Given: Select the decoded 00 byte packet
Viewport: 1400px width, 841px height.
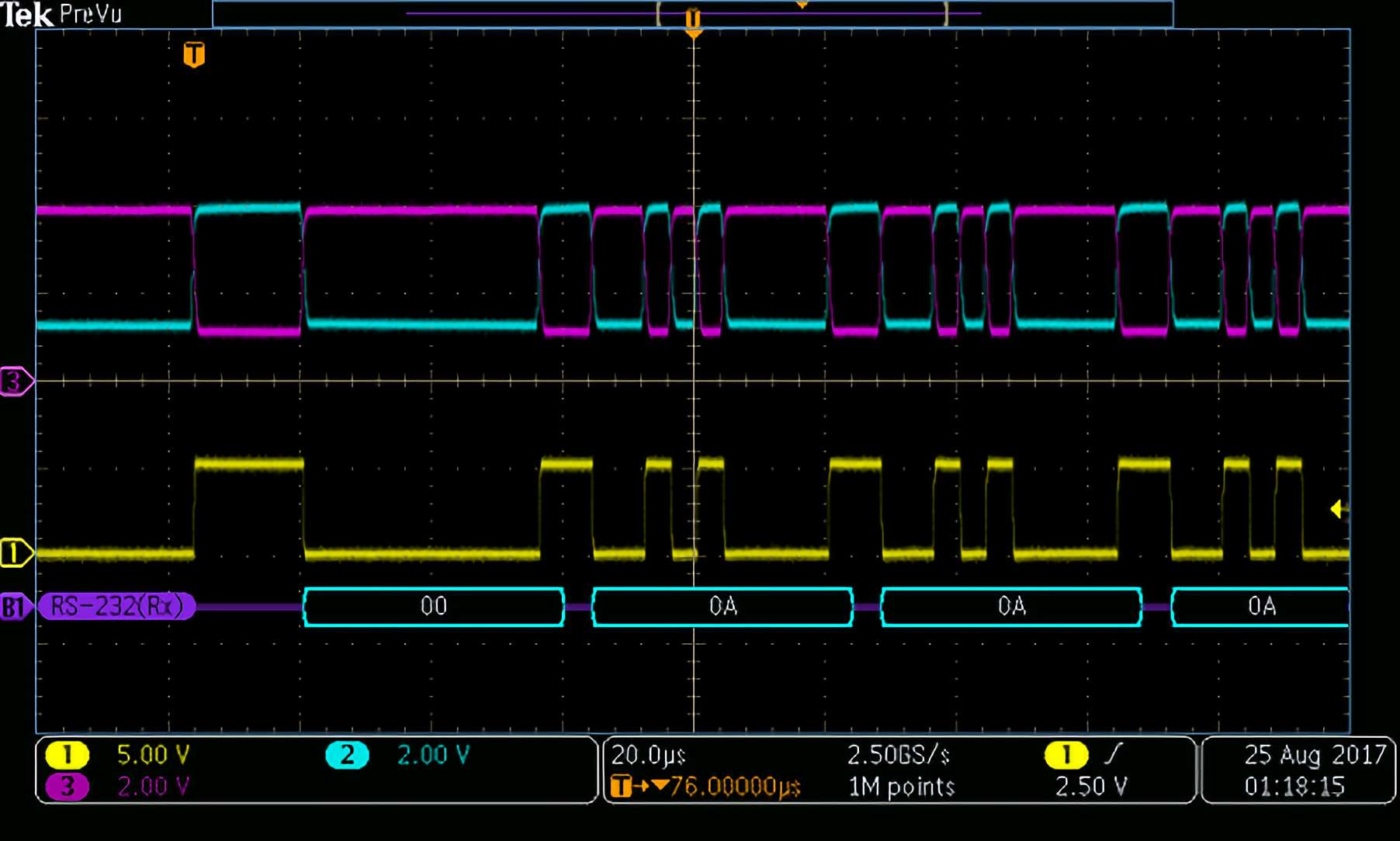Looking at the screenshot, I should [434, 607].
